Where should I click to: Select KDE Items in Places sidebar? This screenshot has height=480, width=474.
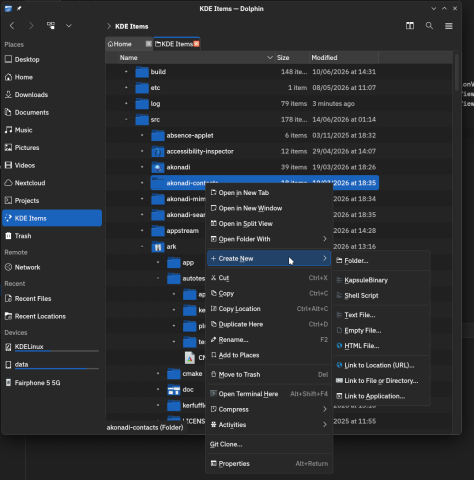tap(52, 218)
